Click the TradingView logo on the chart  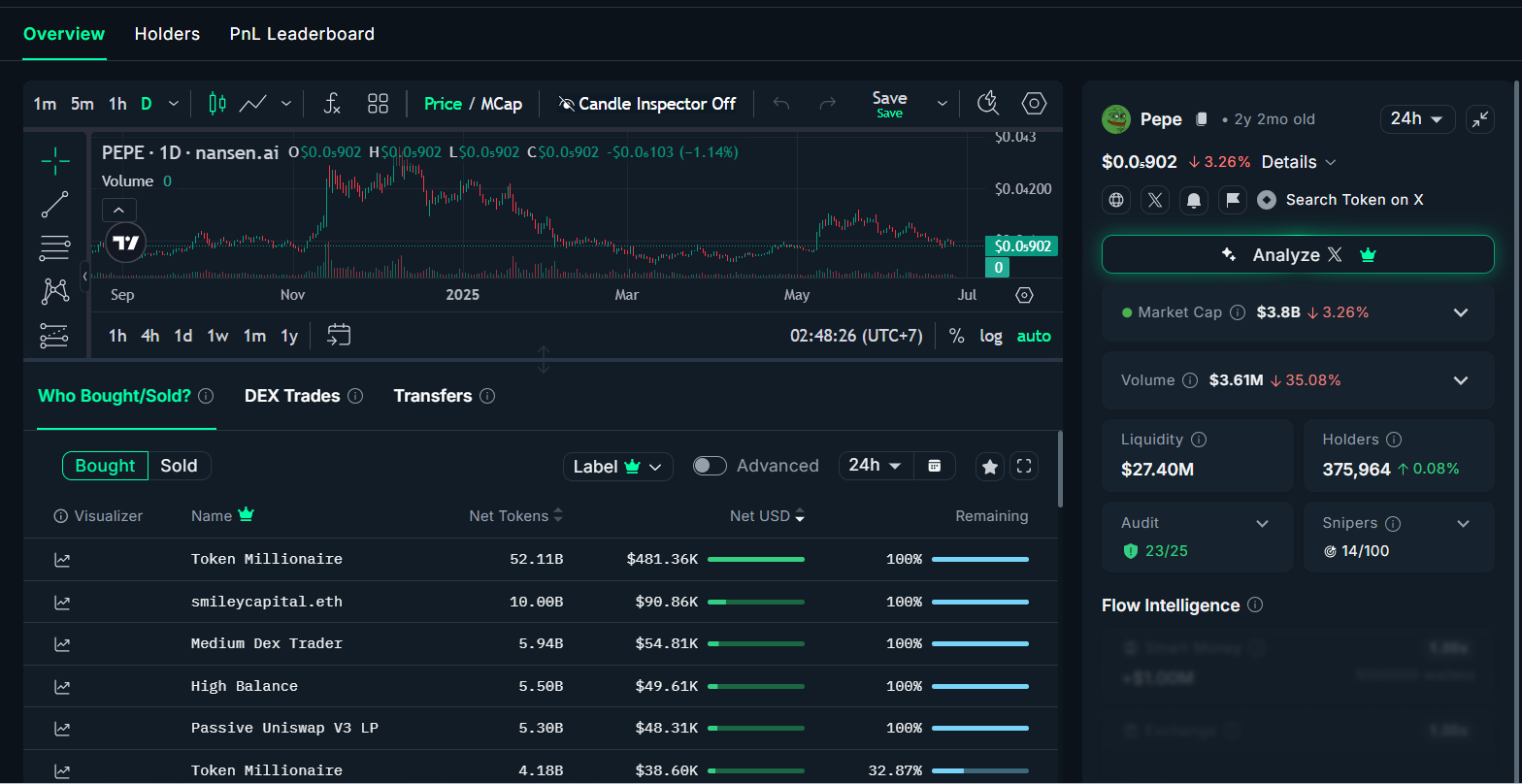(125, 243)
